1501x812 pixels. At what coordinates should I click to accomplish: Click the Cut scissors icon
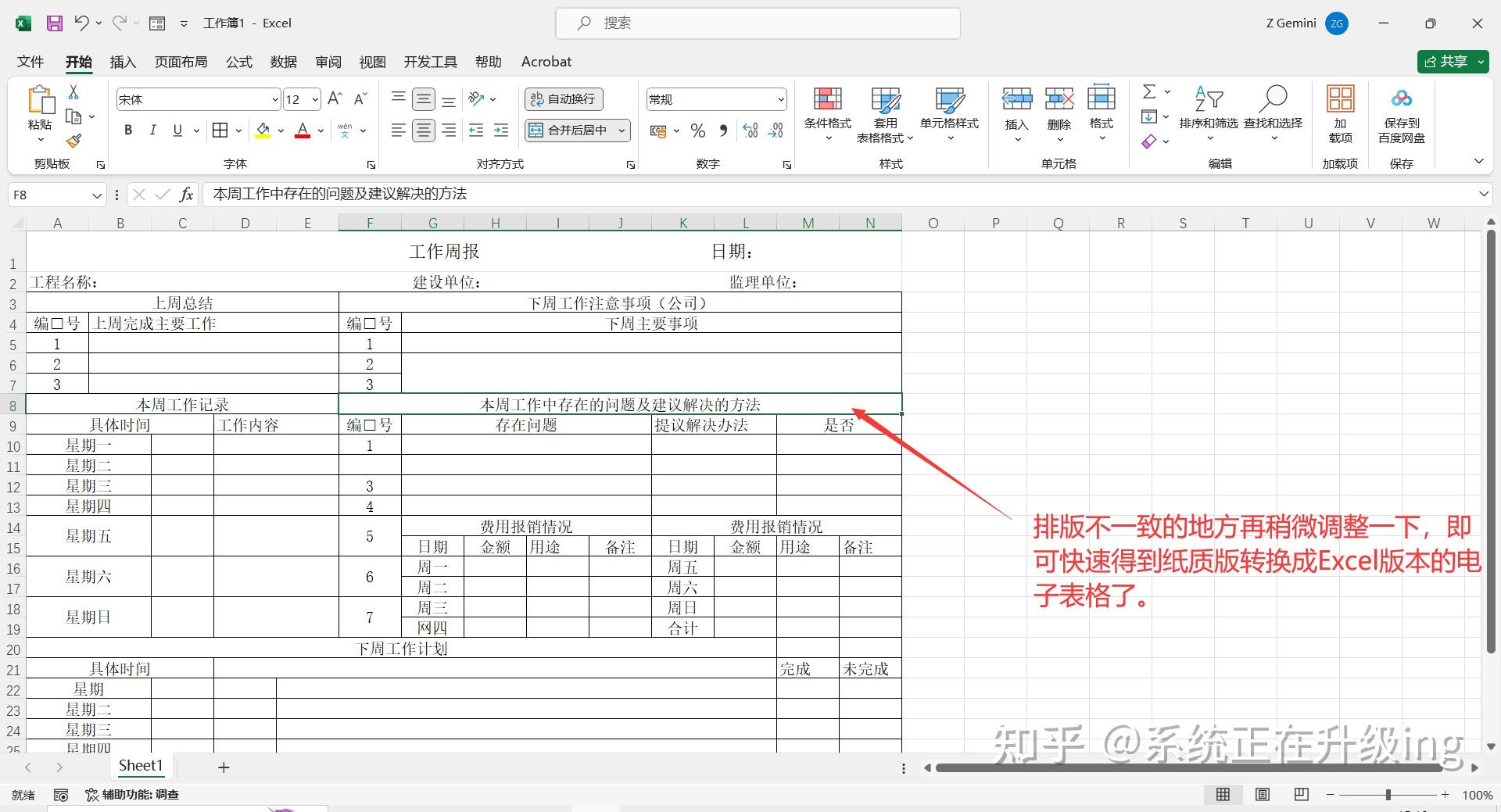click(x=73, y=92)
